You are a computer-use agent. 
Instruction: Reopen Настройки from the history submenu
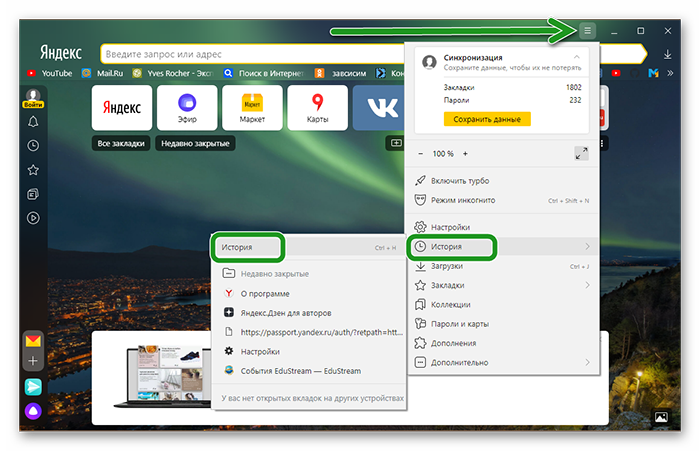point(308,351)
